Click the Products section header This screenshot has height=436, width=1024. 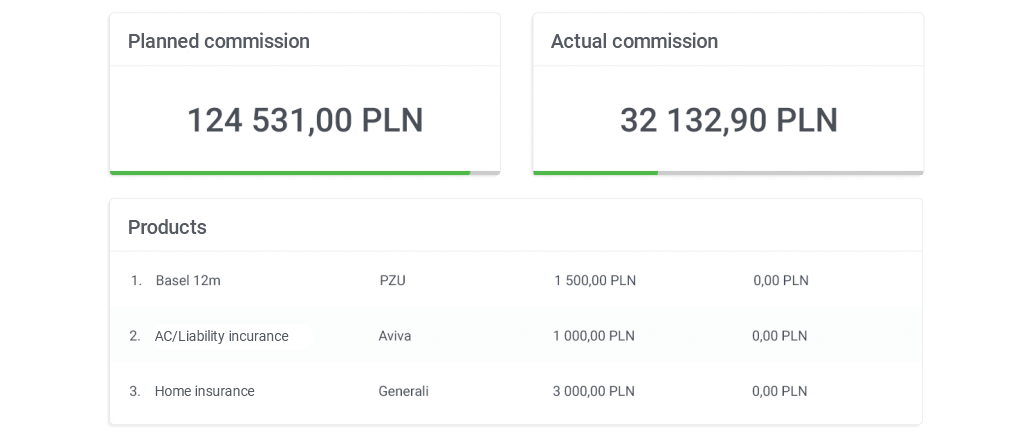pos(167,227)
